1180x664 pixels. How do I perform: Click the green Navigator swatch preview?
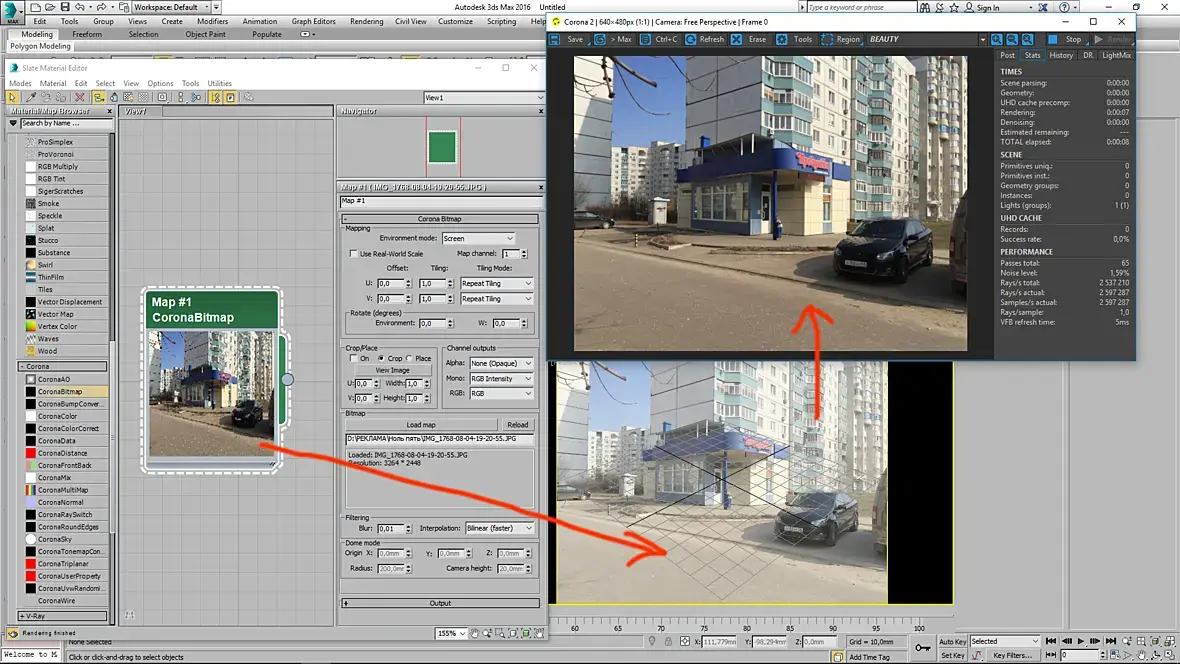tap(442, 148)
